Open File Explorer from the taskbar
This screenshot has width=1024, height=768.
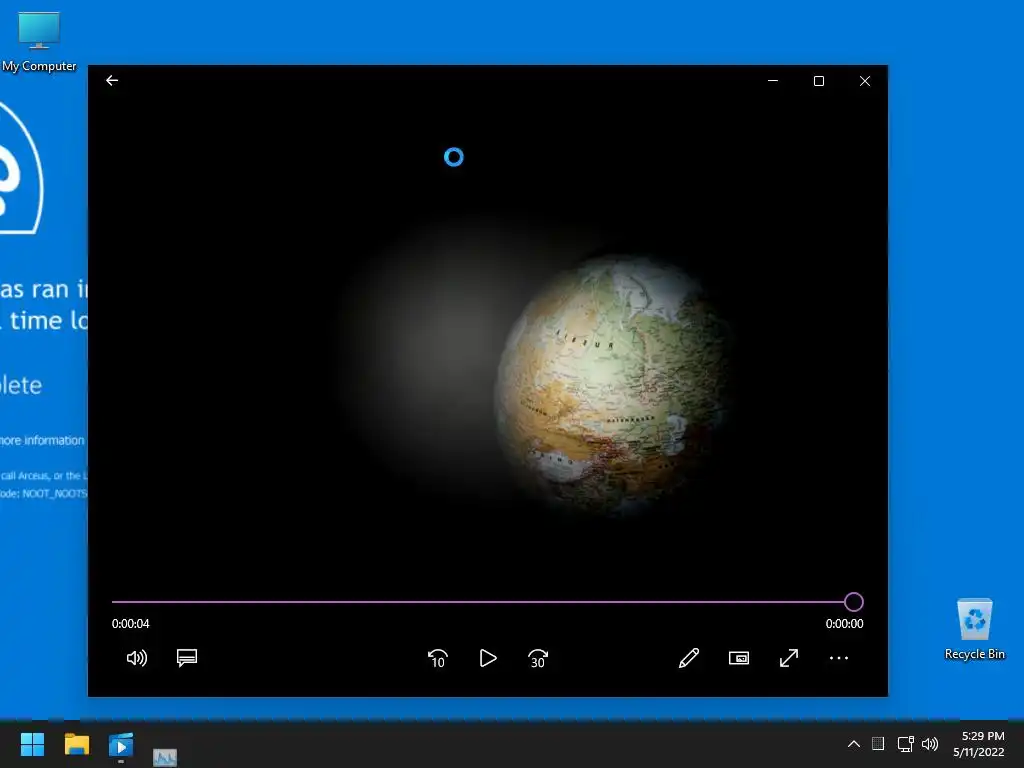[76, 744]
